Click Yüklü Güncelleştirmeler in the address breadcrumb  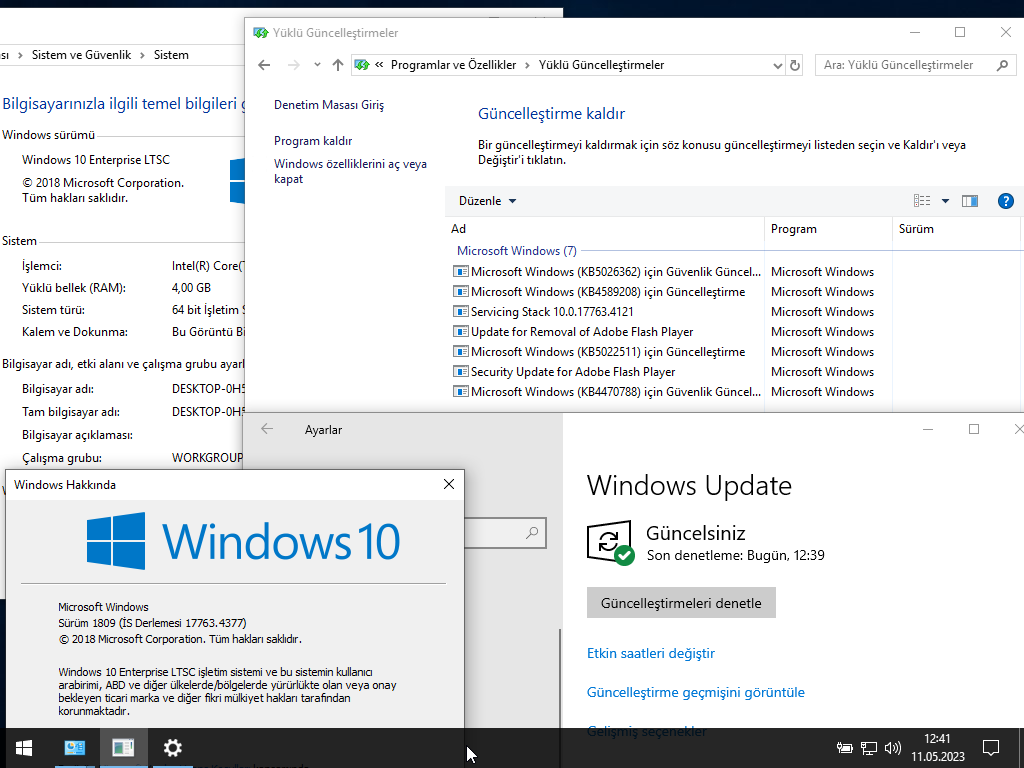(x=601, y=65)
